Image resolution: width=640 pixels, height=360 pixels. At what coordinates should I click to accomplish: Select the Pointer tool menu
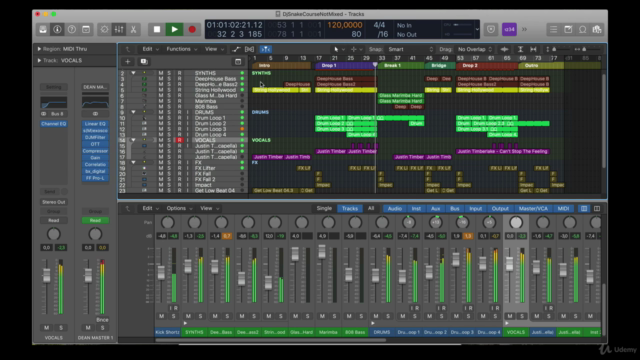coord(338,49)
